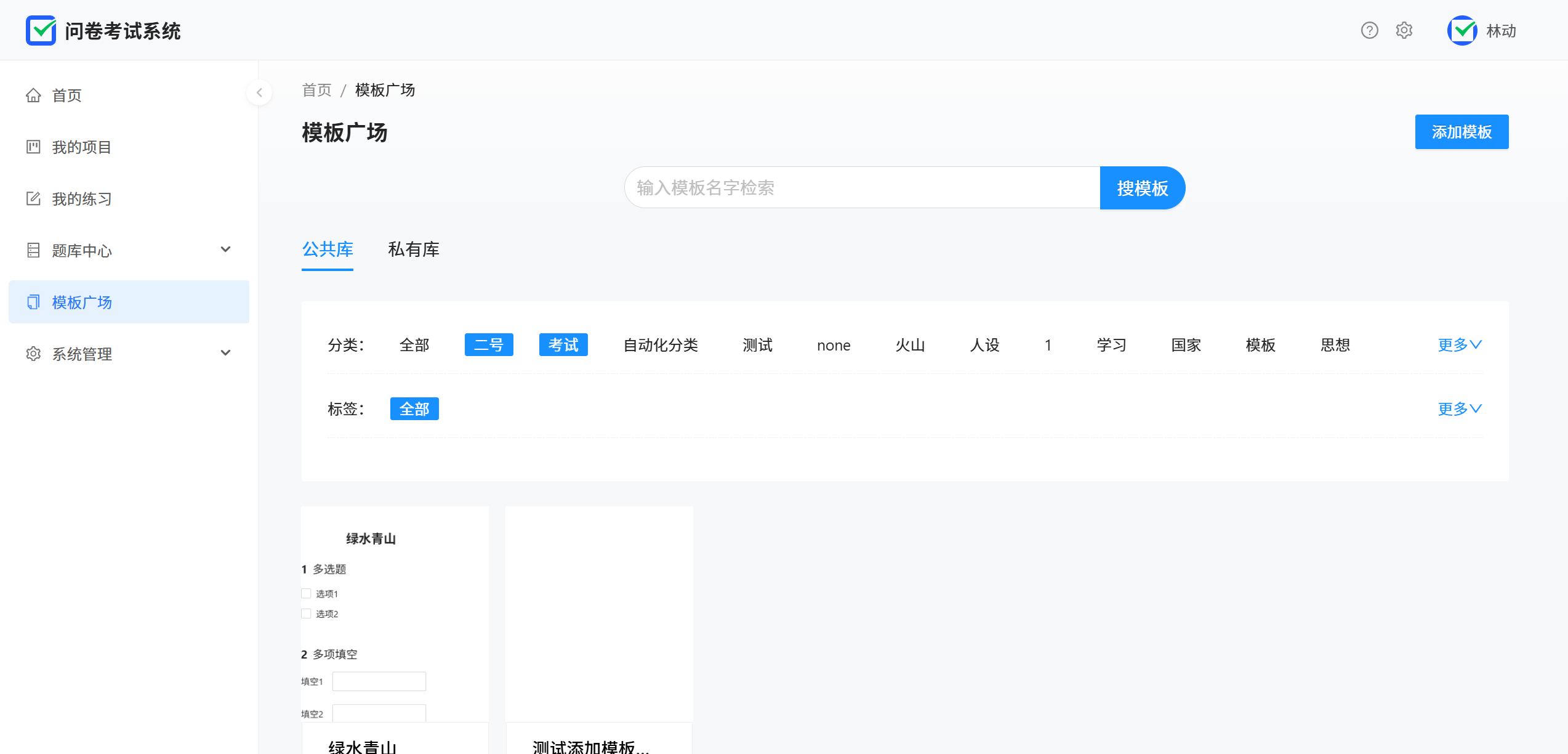Click the 我的练习 edit icon
Viewport: 1568px width, 754px height.
click(33, 199)
